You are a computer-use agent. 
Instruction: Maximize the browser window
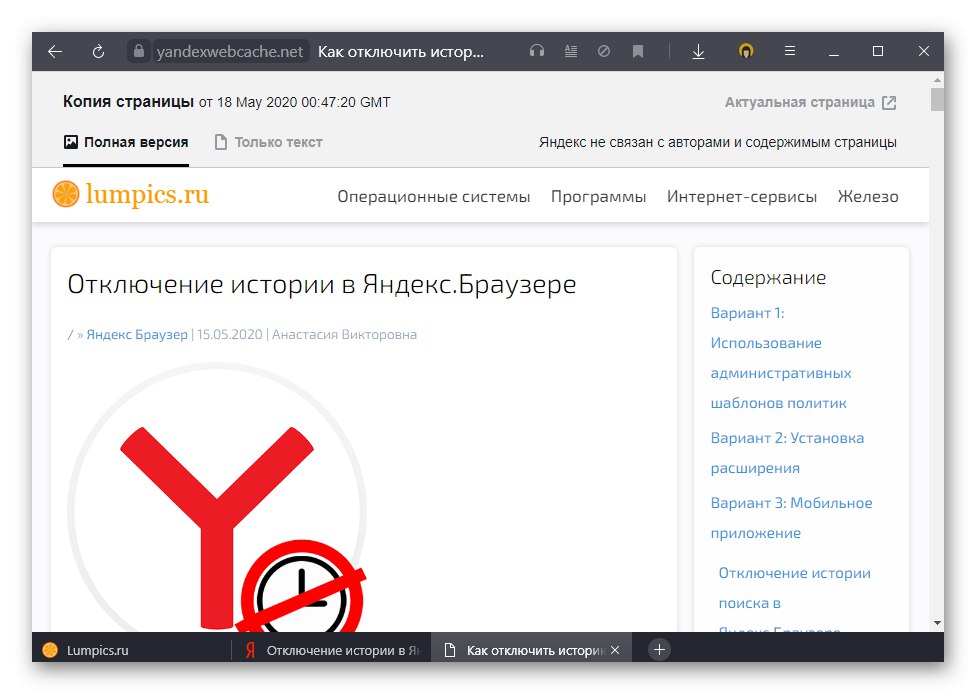(x=878, y=51)
